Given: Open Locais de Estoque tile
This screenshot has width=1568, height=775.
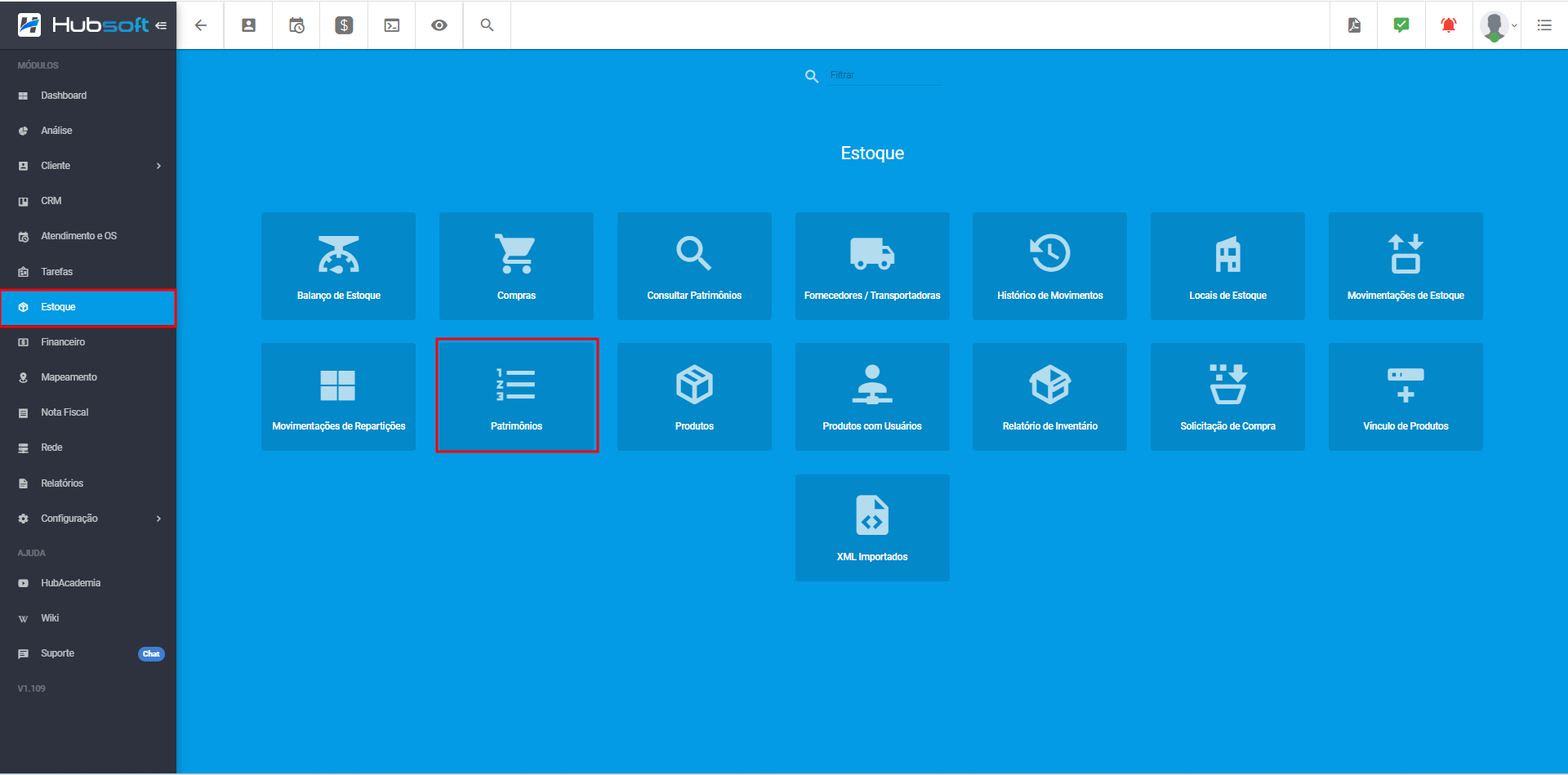Looking at the screenshot, I should click(1227, 266).
